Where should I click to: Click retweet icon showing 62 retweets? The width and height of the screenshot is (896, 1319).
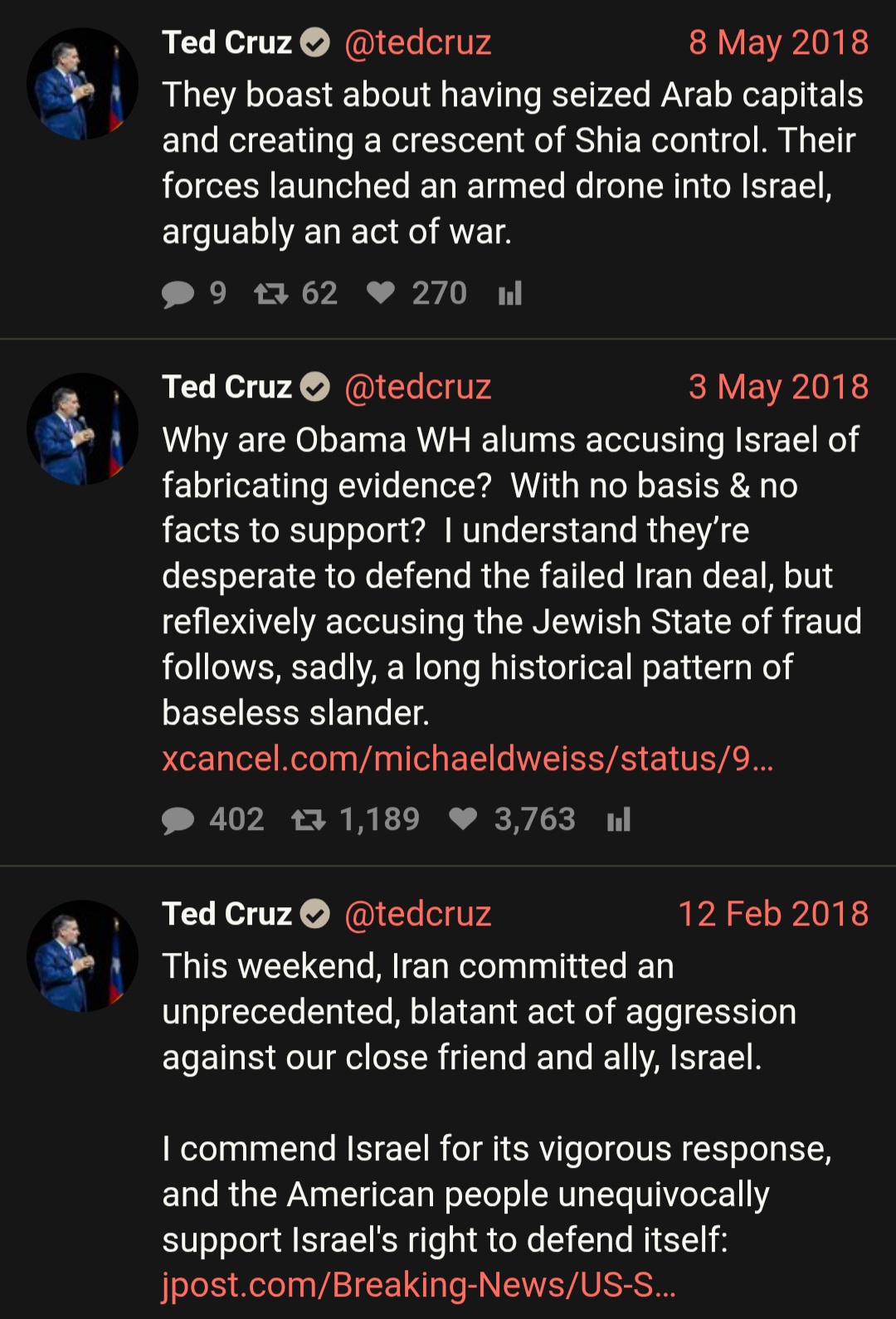click(x=271, y=293)
